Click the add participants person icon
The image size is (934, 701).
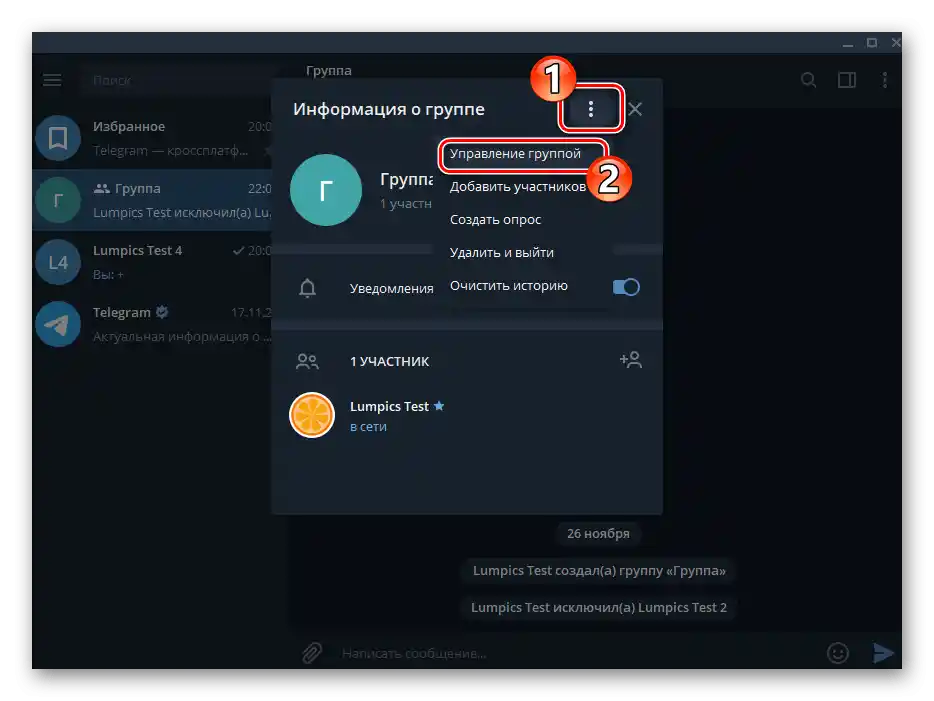(631, 359)
